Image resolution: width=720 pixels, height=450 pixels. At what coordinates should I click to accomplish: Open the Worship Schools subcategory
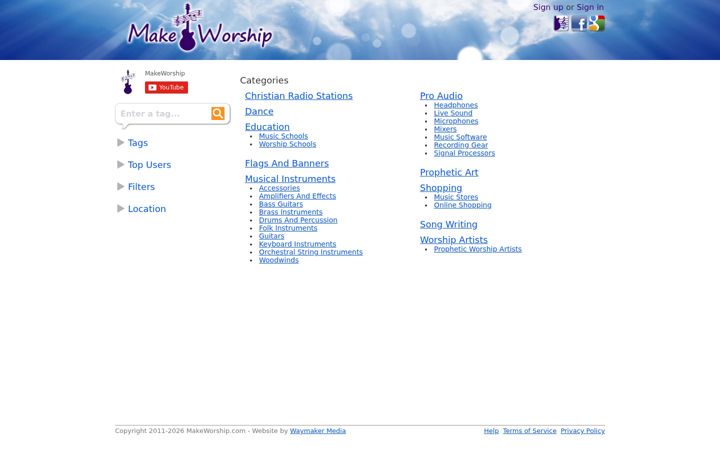(x=287, y=144)
